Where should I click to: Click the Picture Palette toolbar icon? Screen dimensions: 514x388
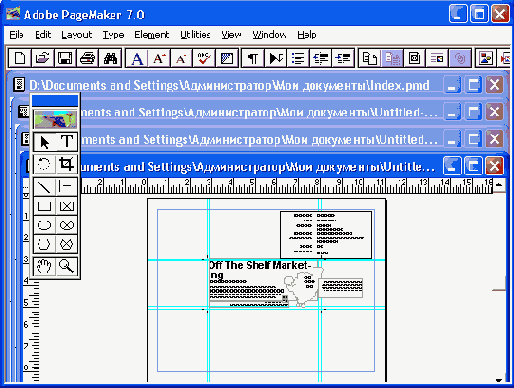point(486,58)
